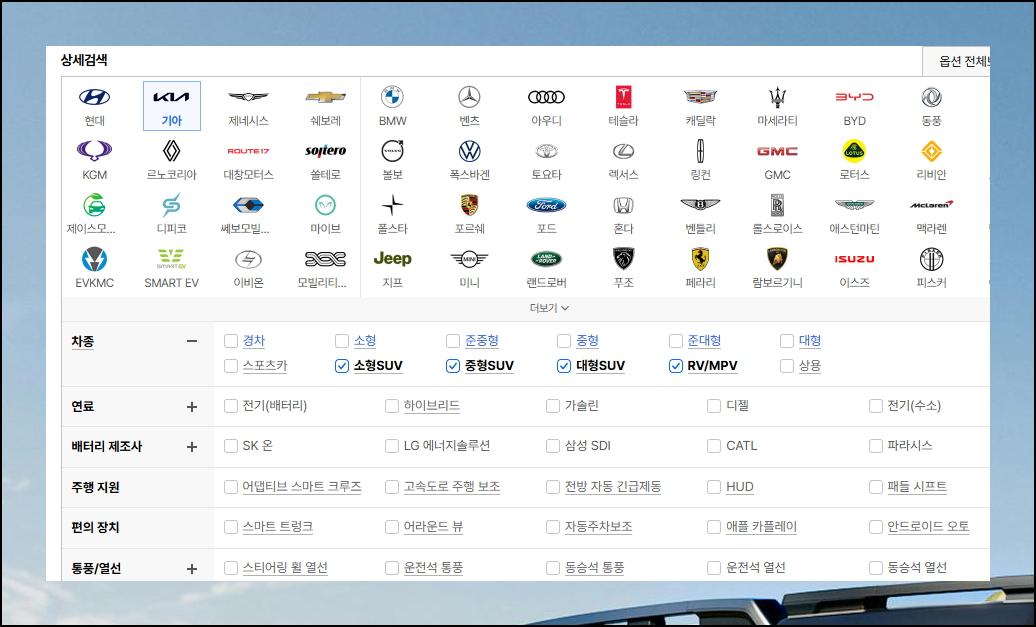
Task: Pick the Bentley (벤틀리) winged logo
Action: tap(700, 205)
